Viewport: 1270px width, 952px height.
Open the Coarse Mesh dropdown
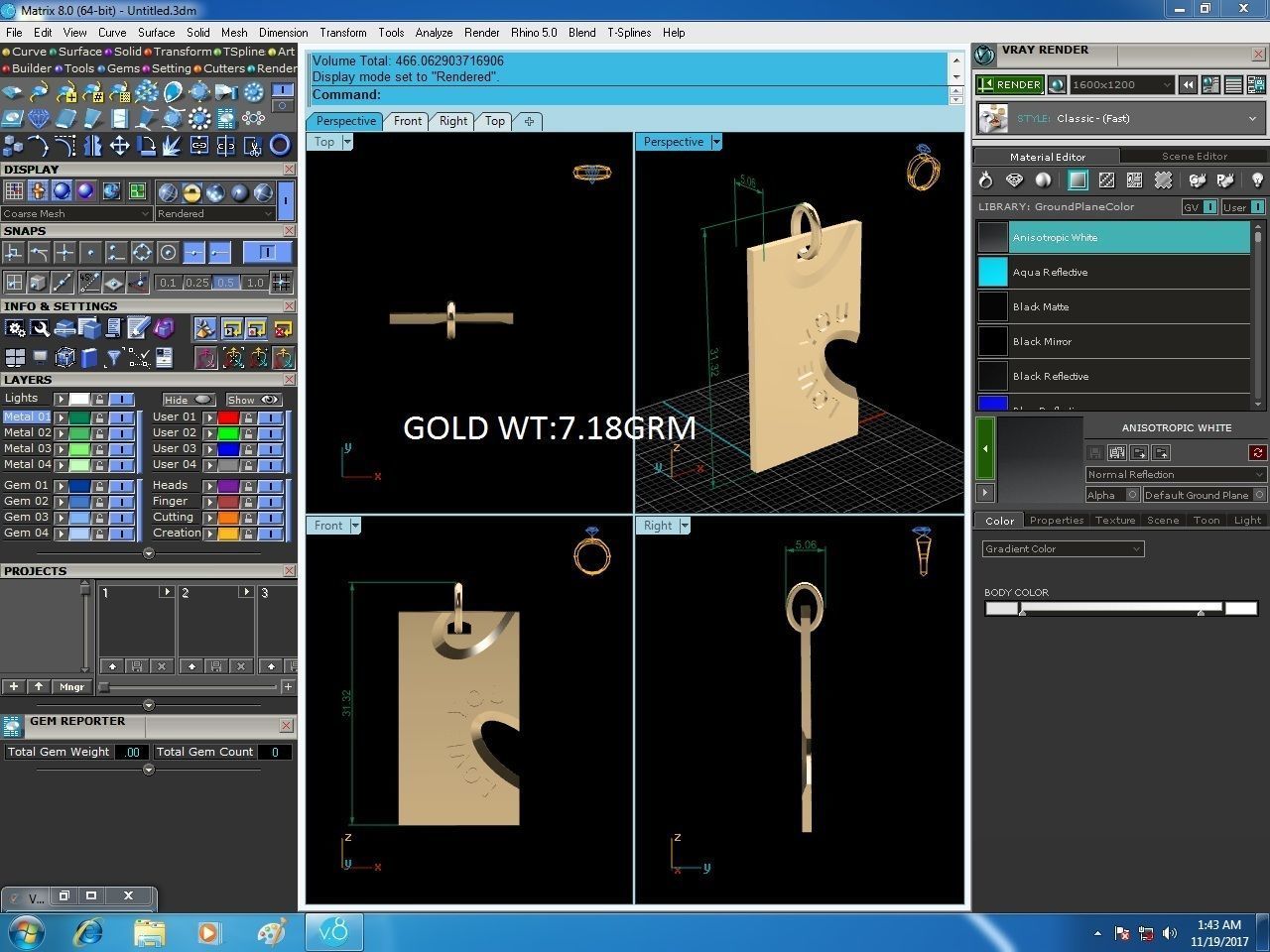[x=76, y=213]
